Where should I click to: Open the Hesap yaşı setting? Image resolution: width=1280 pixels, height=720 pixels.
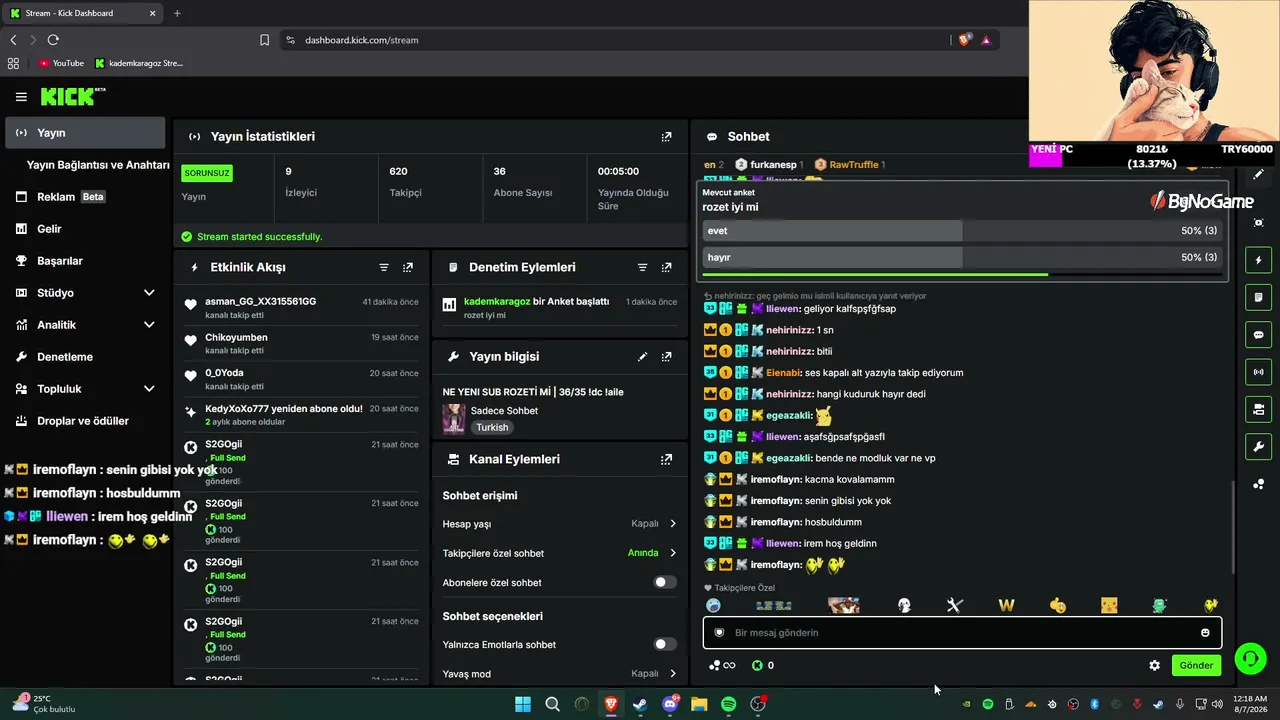[x=559, y=524]
